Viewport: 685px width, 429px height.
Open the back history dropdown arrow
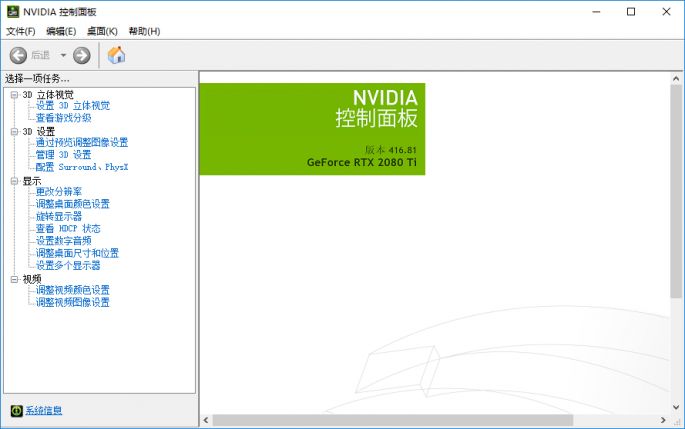pyautogui.click(x=63, y=55)
